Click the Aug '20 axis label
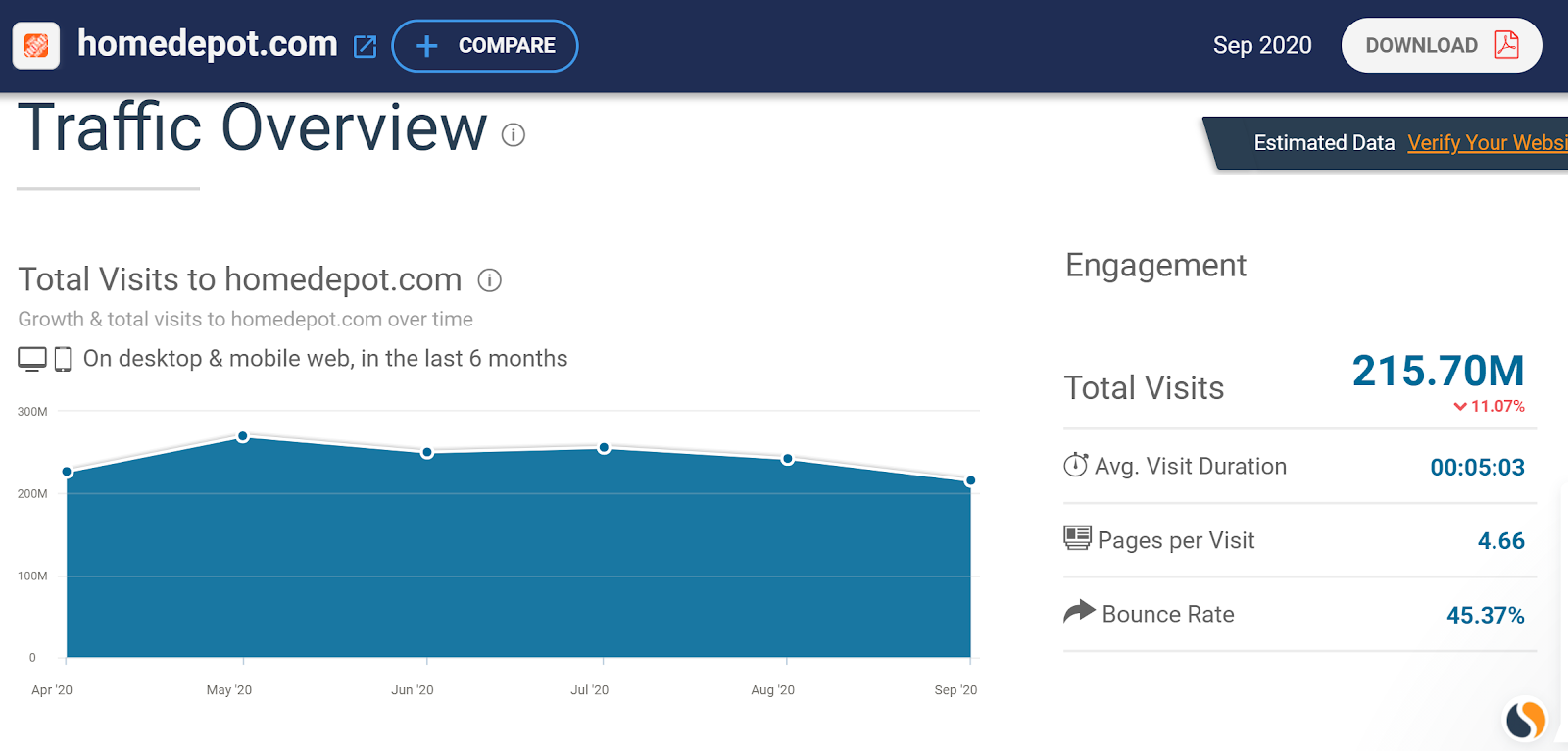This screenshot has width=1568, height=751. [x=773, y=690]
